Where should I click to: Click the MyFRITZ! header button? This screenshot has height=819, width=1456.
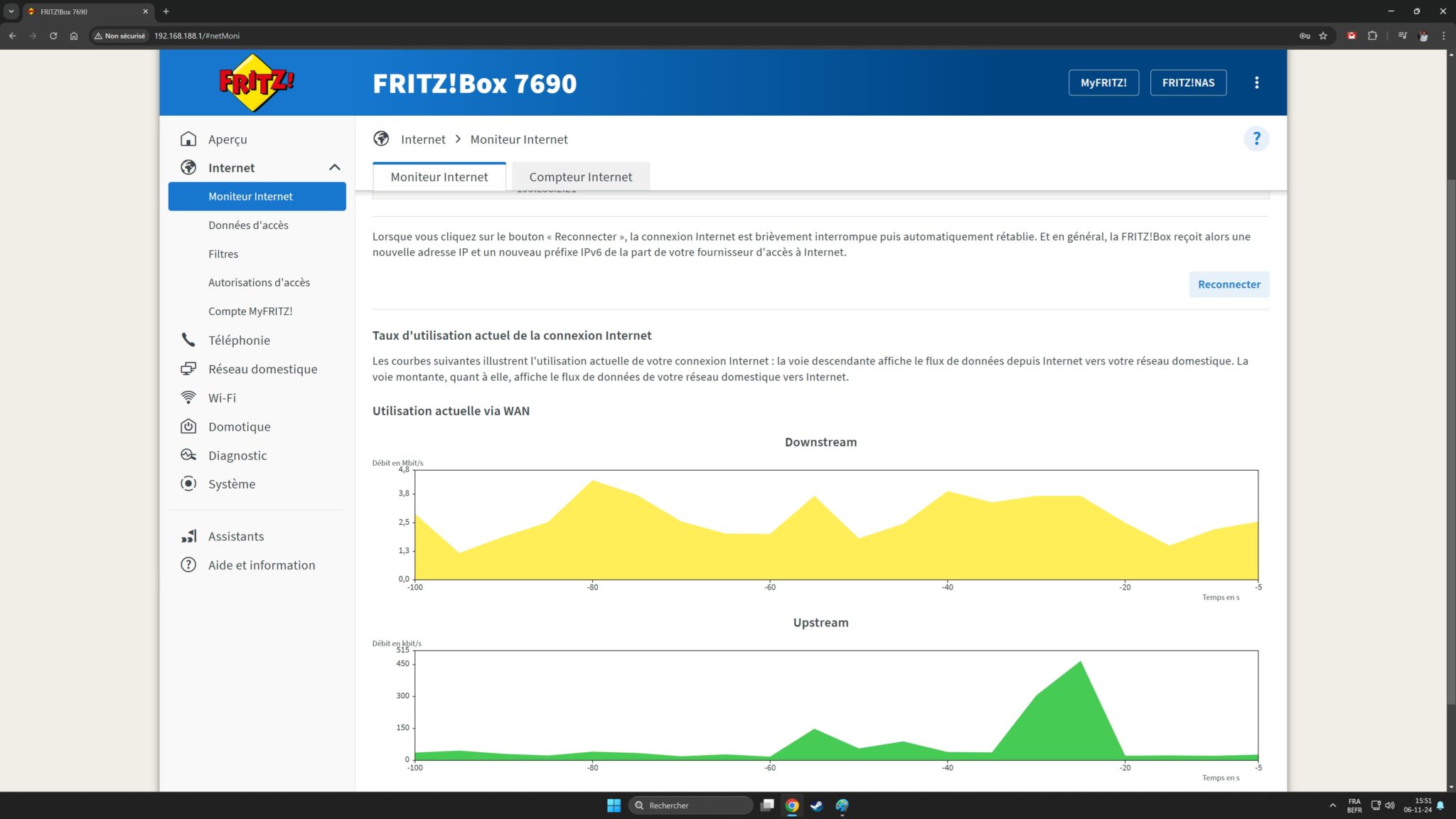click(x=1103, y=82)
